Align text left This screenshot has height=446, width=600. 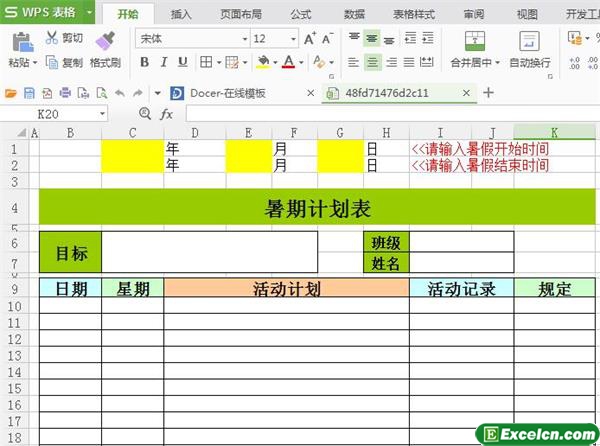[353, 62]
